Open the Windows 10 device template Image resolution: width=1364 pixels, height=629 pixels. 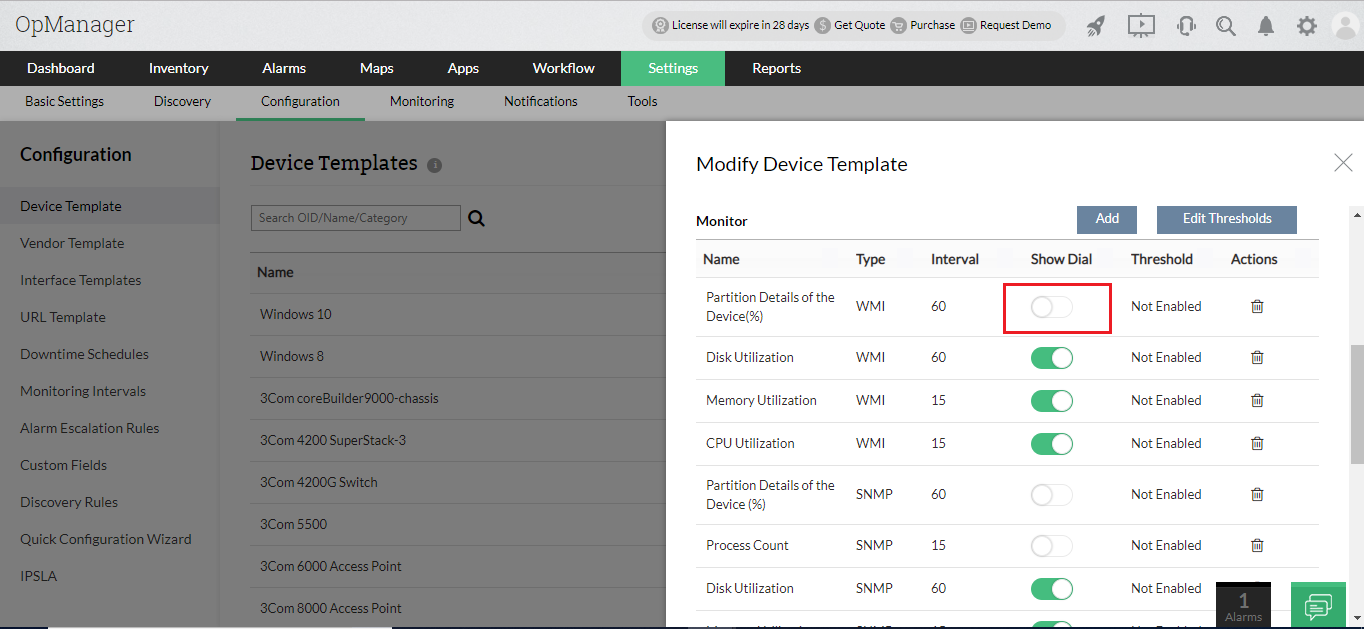296,314
